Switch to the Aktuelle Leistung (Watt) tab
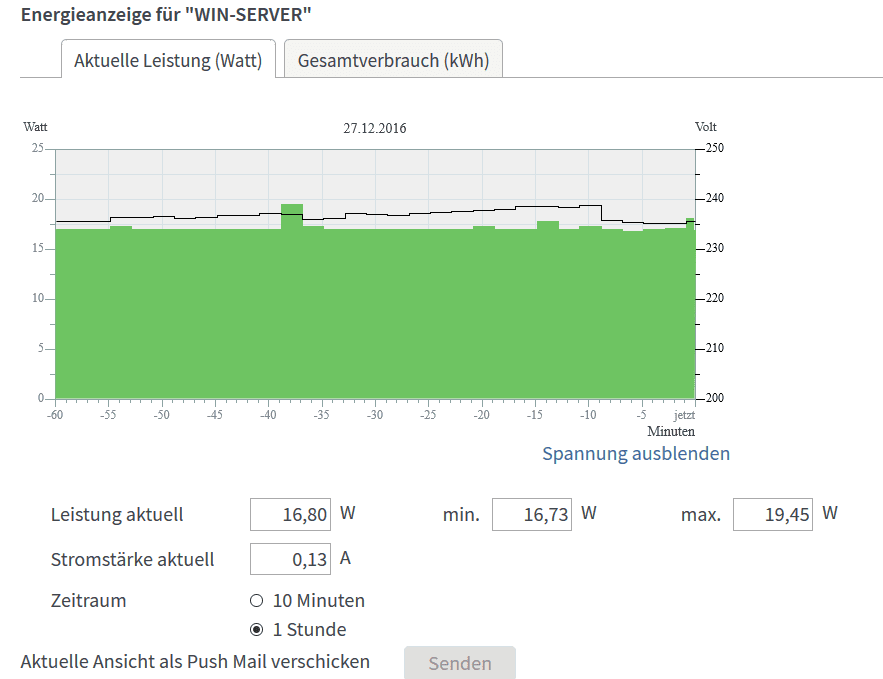This screenshot has height=679, width=883. [168, 59]
